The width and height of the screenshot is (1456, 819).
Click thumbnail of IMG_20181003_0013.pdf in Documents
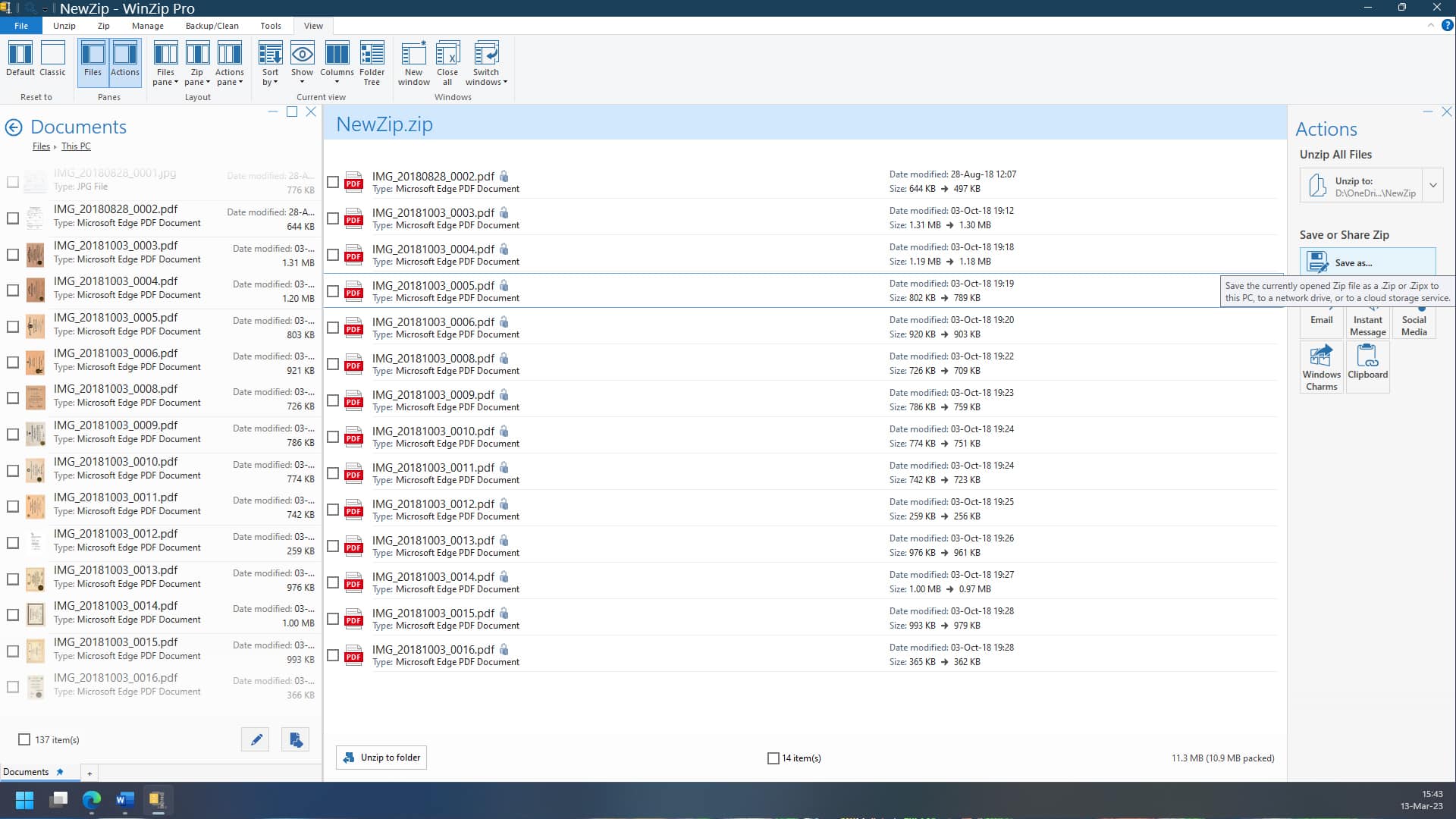click(35, 579)
